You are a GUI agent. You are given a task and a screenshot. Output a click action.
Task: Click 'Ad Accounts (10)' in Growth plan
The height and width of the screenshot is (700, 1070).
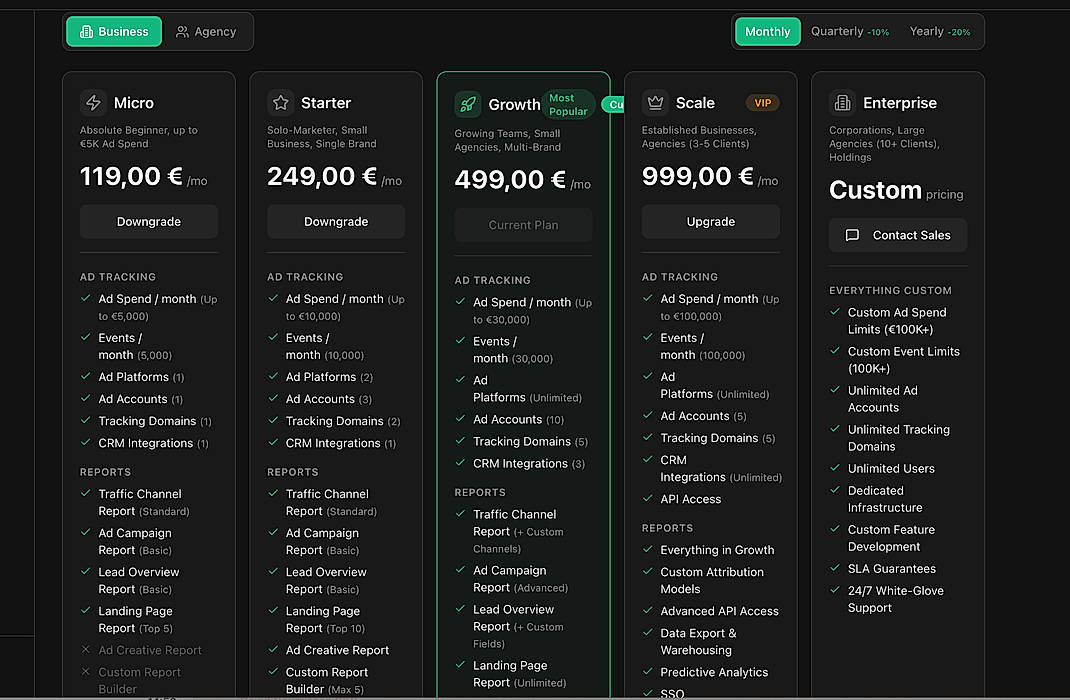tap(518, 420)
